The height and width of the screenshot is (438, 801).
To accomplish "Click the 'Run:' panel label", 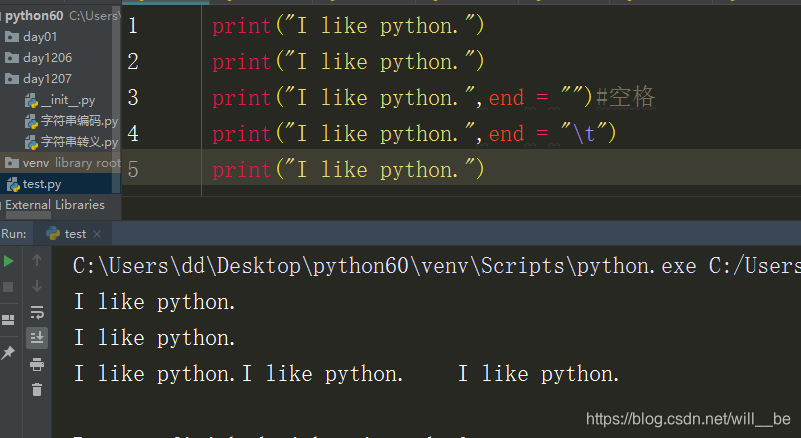I will [x=14, y=234].
